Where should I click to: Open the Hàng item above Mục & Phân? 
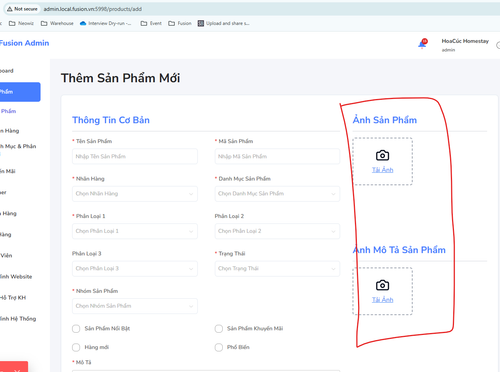10,131
